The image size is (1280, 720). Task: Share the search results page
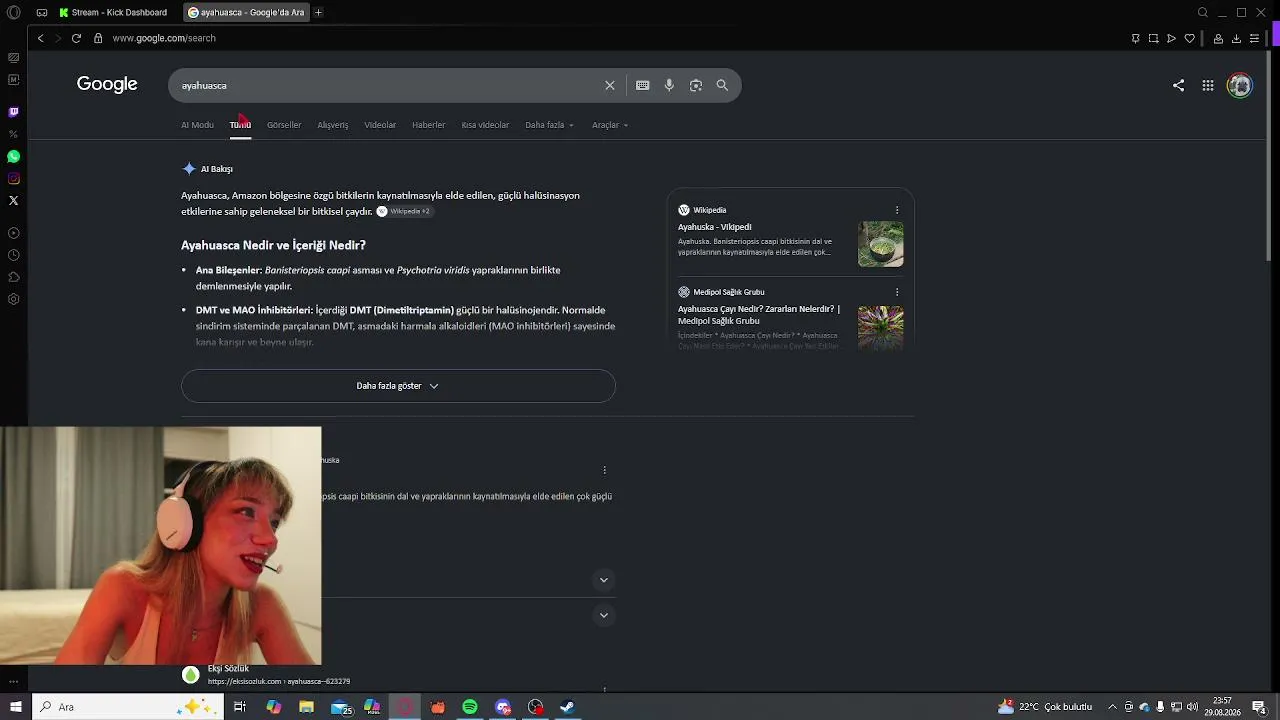[1178, 85]
